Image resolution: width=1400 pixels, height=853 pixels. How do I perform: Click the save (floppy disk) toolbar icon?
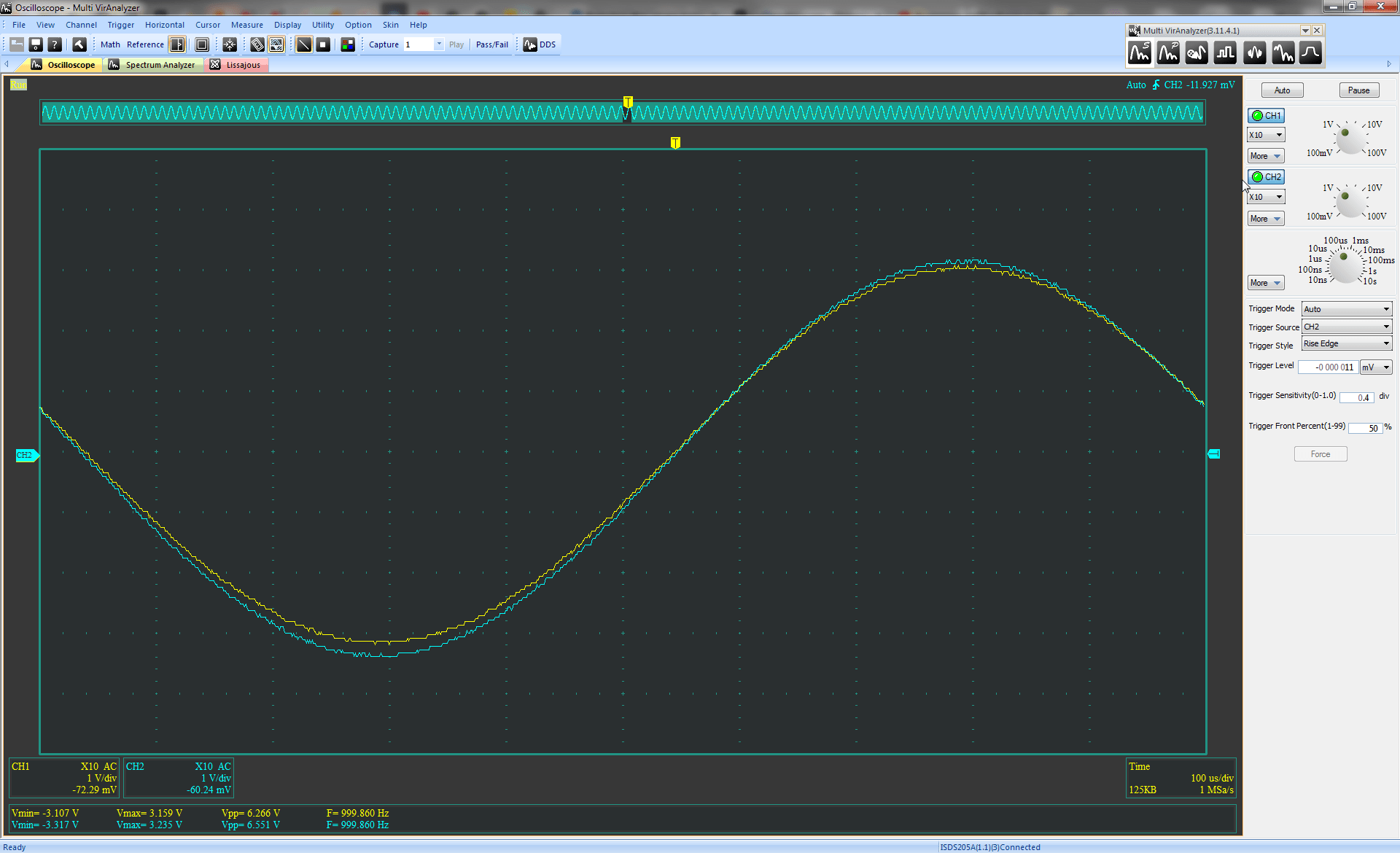(x=36, y=44)
